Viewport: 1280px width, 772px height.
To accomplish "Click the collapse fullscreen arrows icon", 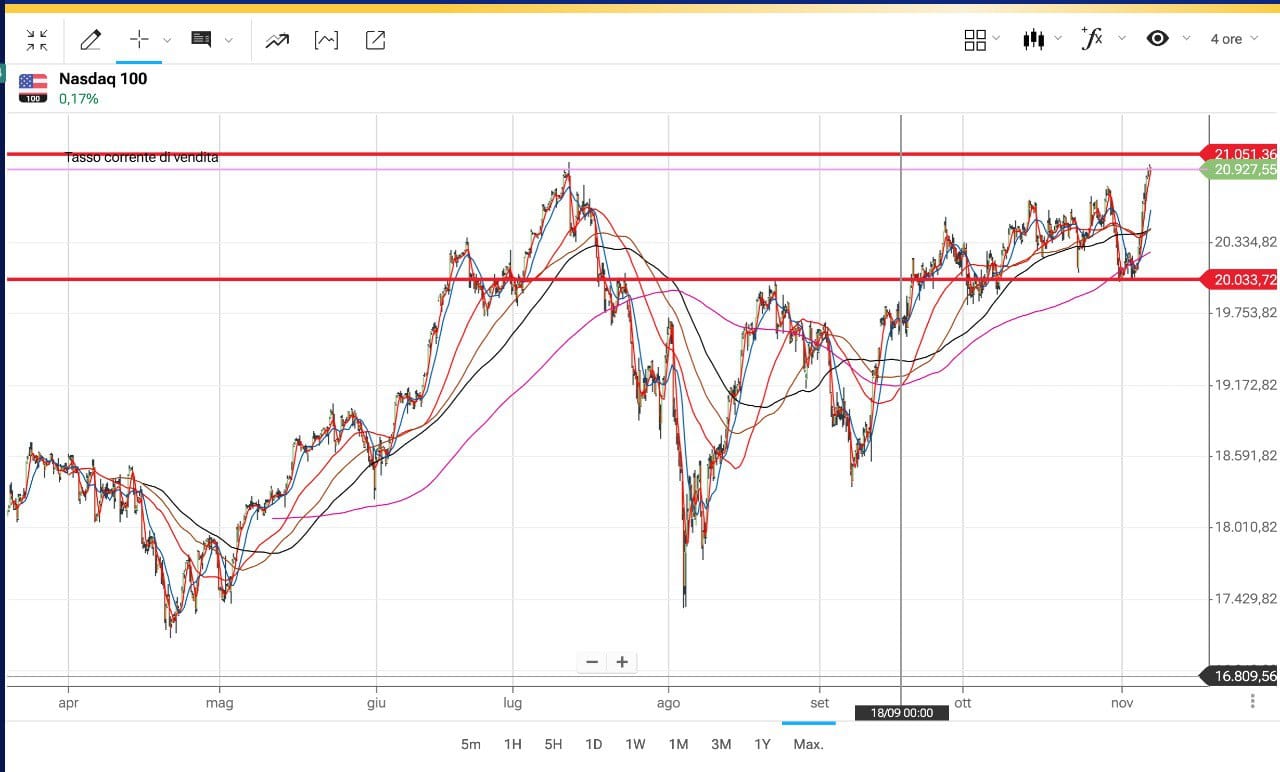I will click(37, 40).
